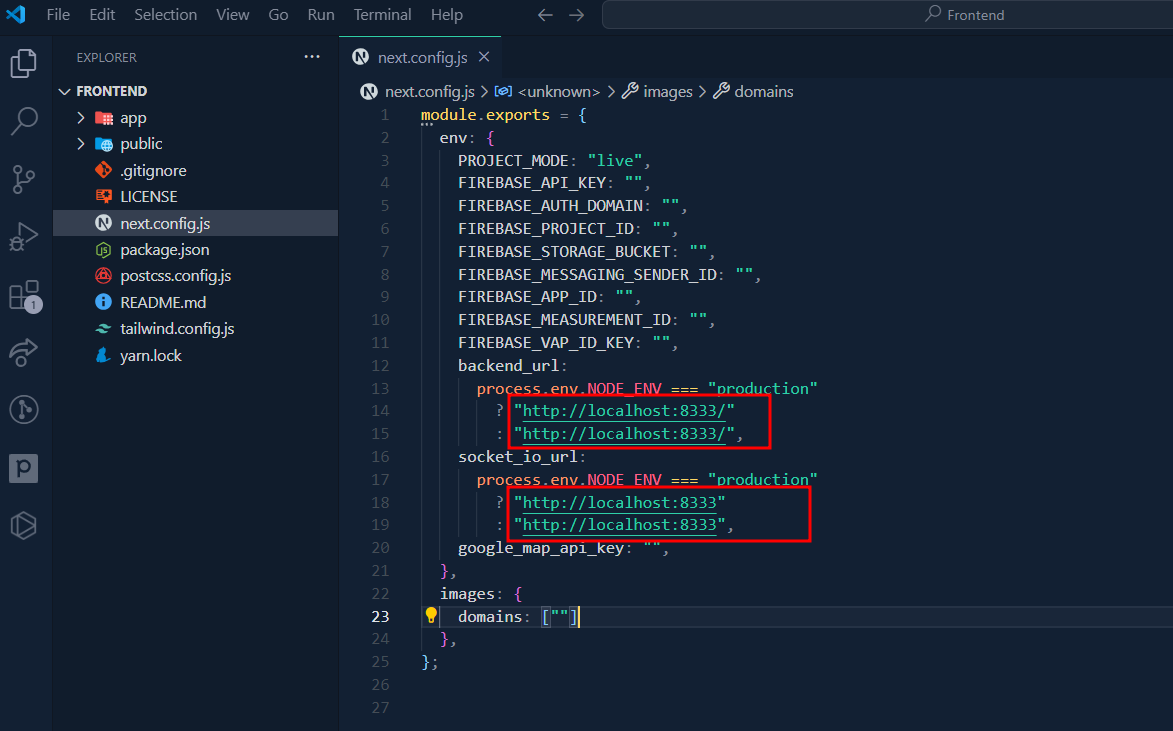Viewport: 1173px width, 731px height.
Task: Select the next.config.js editor tab
Action: pyautogui.click(x=420, y=58)
